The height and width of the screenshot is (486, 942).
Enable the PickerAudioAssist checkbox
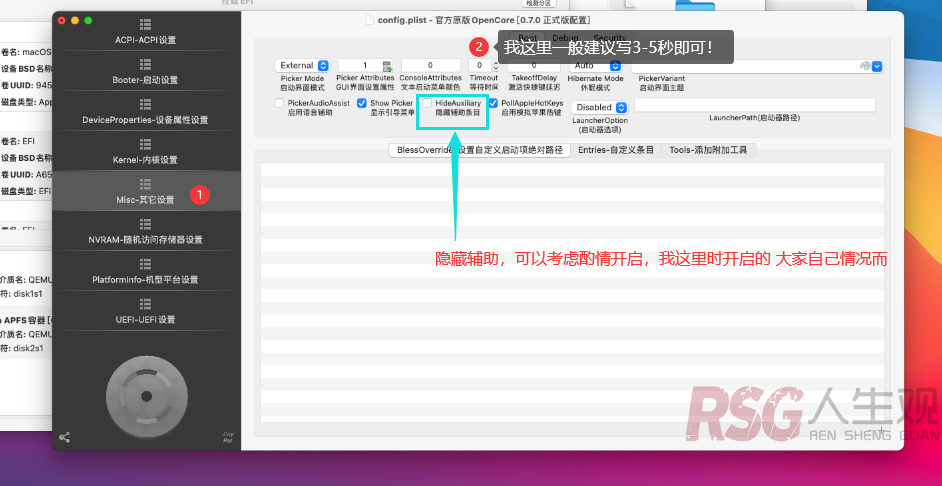click(x=279, y=103)
